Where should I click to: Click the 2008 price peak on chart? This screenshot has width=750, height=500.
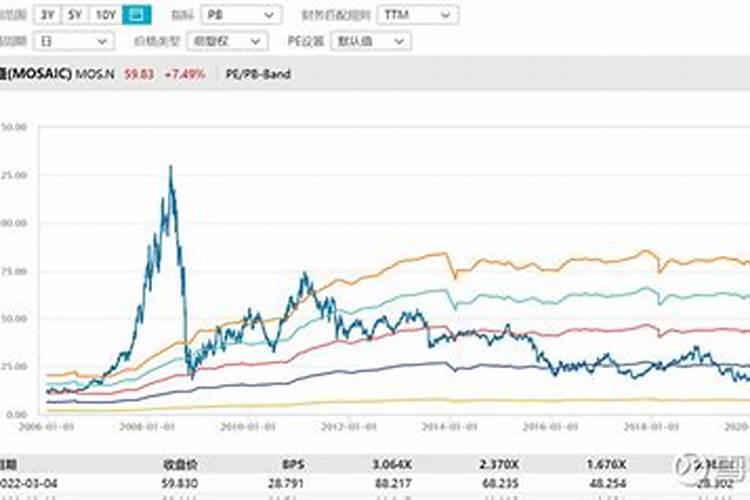coord(171,168)
